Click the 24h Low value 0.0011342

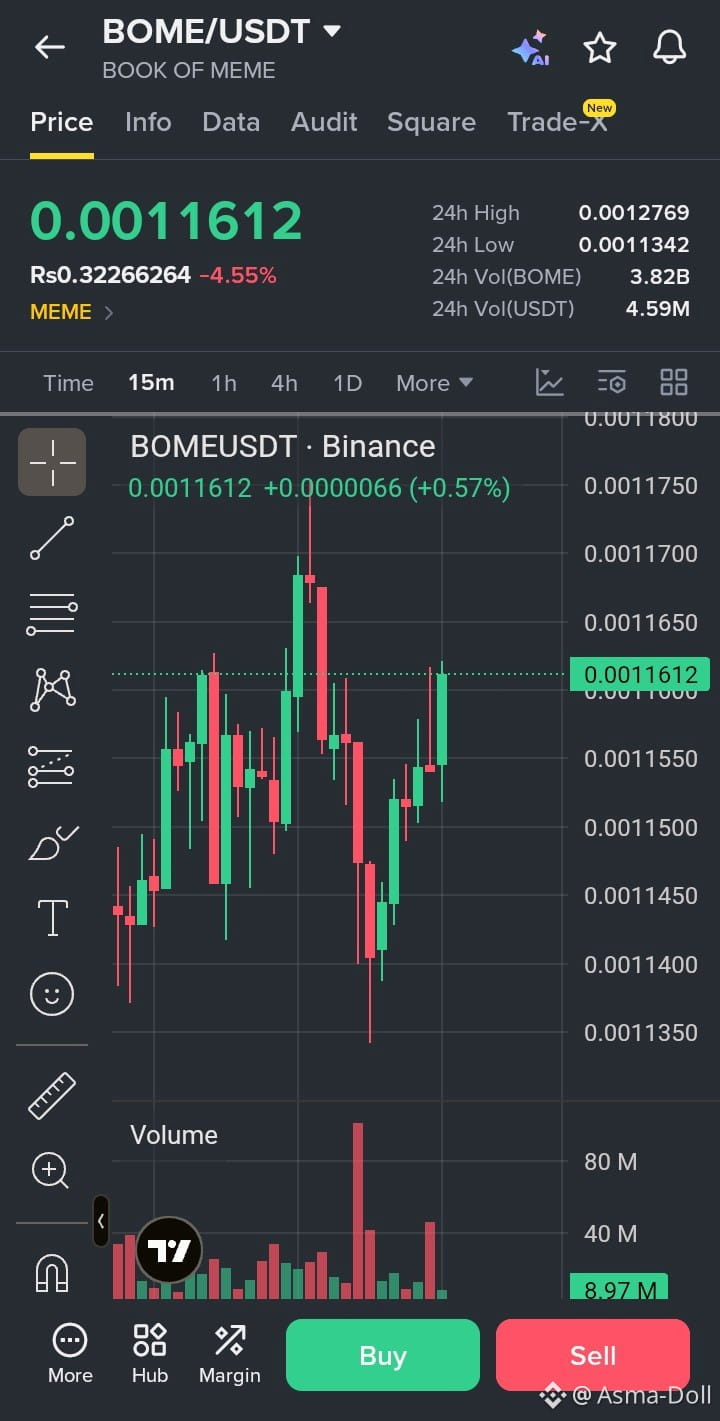coord(634,245)
